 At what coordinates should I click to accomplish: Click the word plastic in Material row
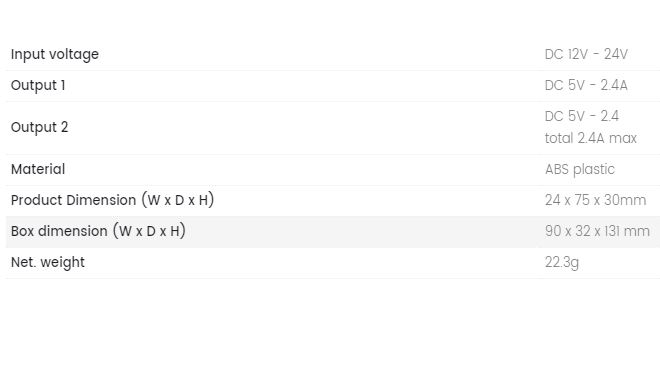pos(594,170)
